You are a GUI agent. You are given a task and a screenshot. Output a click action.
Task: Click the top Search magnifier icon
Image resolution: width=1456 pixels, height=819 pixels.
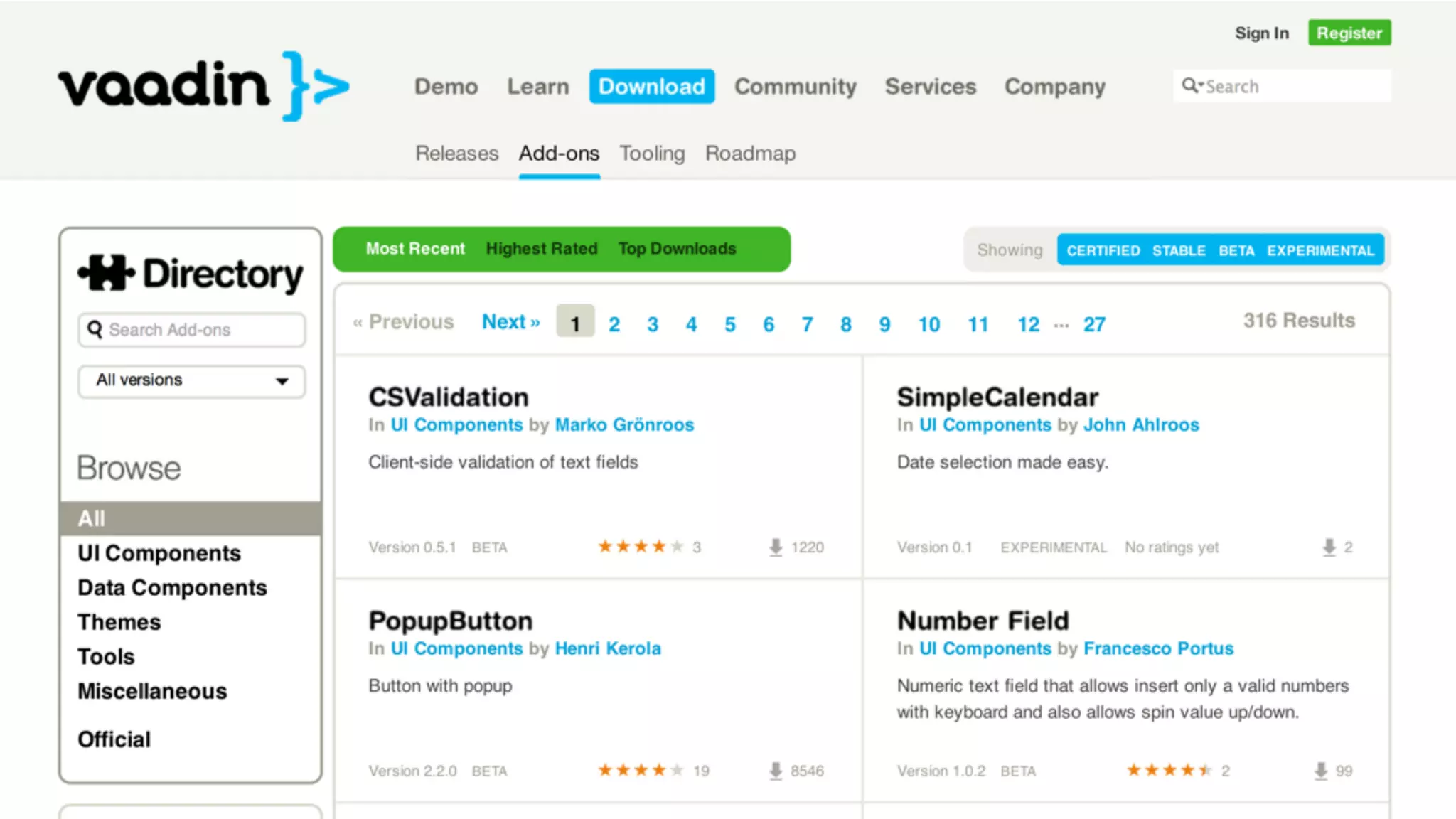pos(1190,86)
